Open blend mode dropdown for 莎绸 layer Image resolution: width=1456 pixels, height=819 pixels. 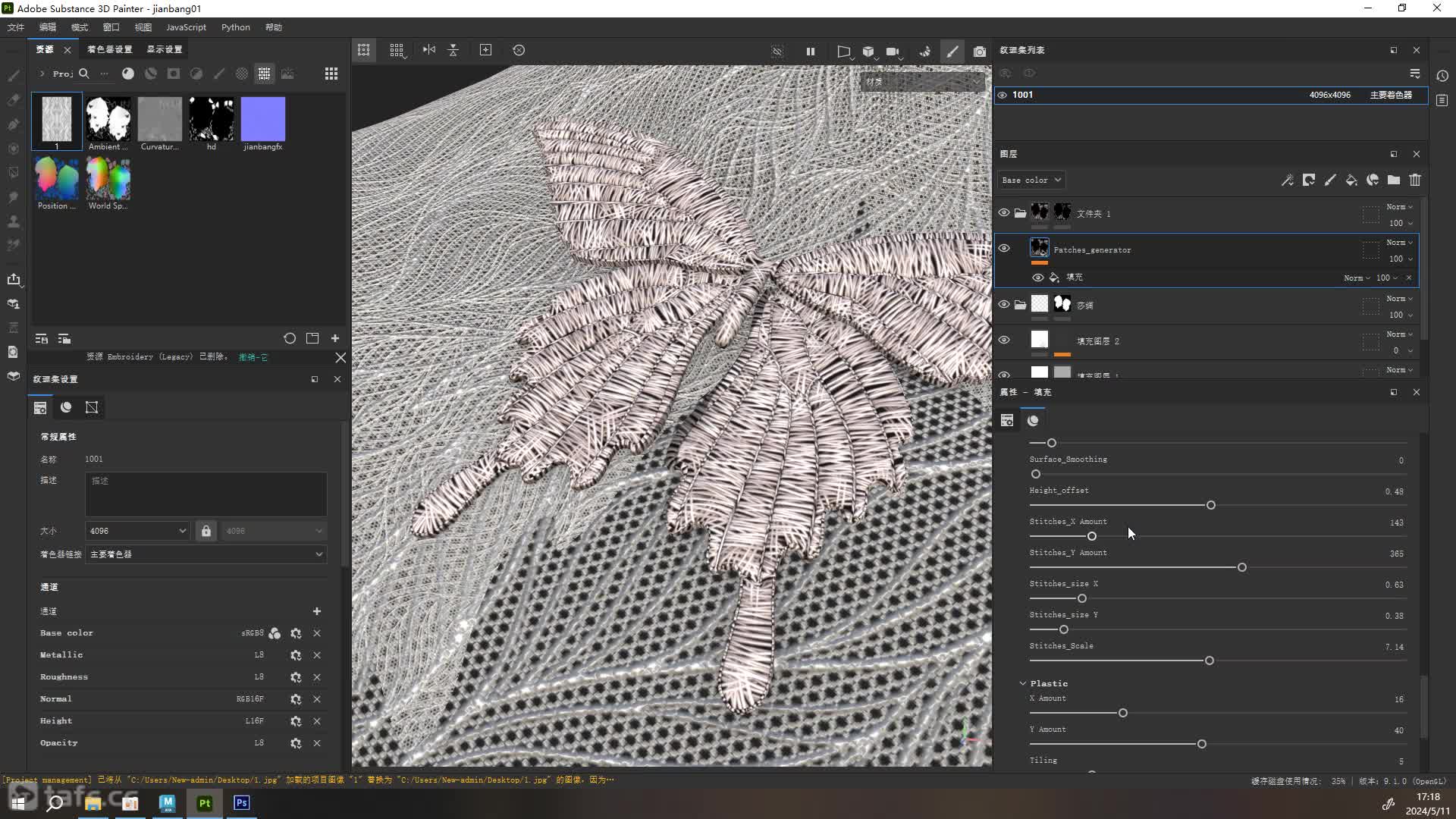(1399, 298)
